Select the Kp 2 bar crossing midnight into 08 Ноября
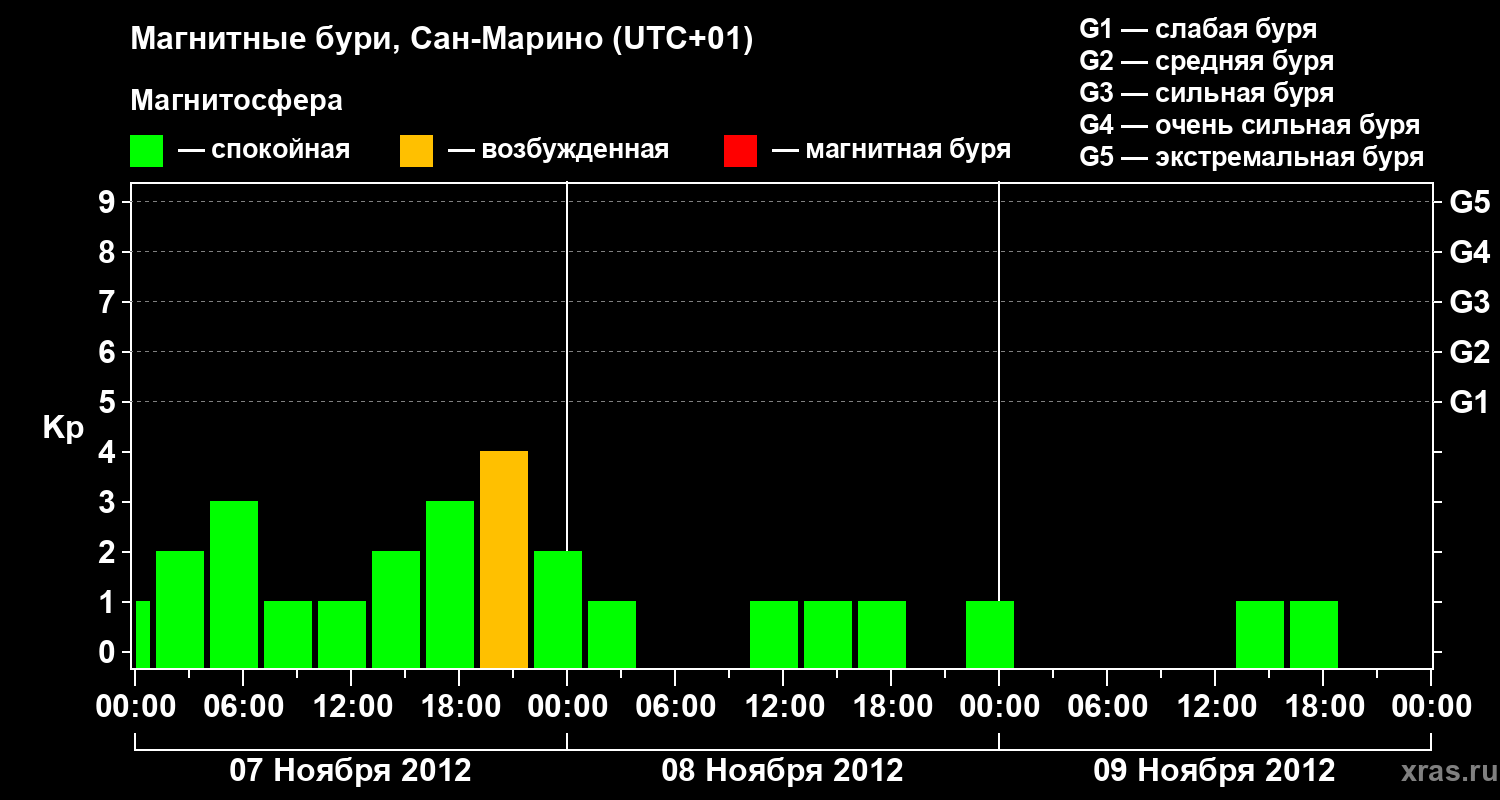 558,610
